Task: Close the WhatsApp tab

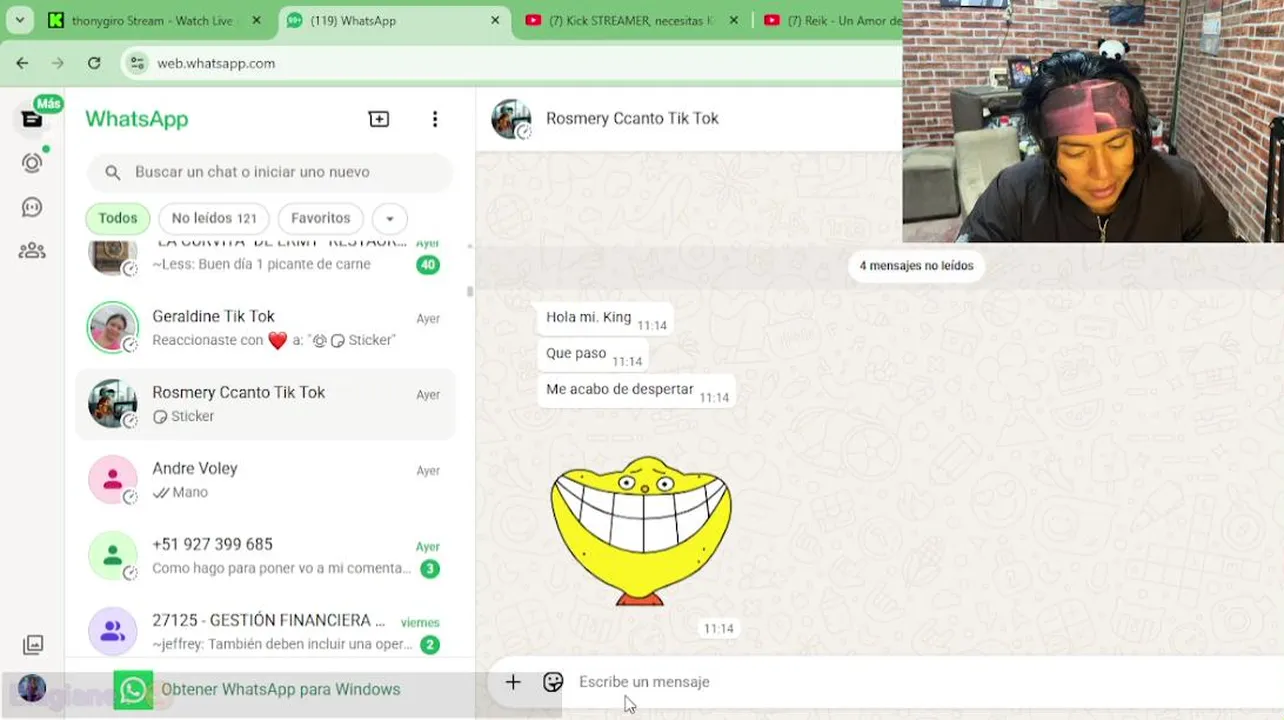Action: pos(494,20)
